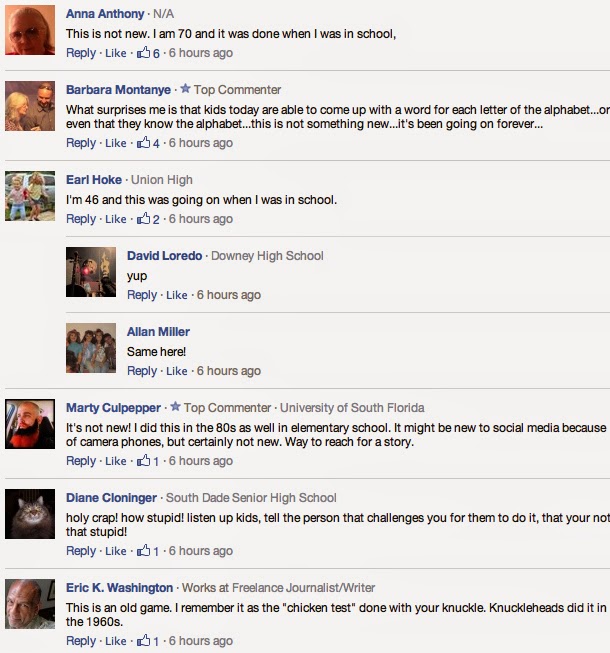This screenshot has width=610, height=653.
Task: Click thumbs-up icon on Diane Cloninger's comment
Action: [144, 550]
